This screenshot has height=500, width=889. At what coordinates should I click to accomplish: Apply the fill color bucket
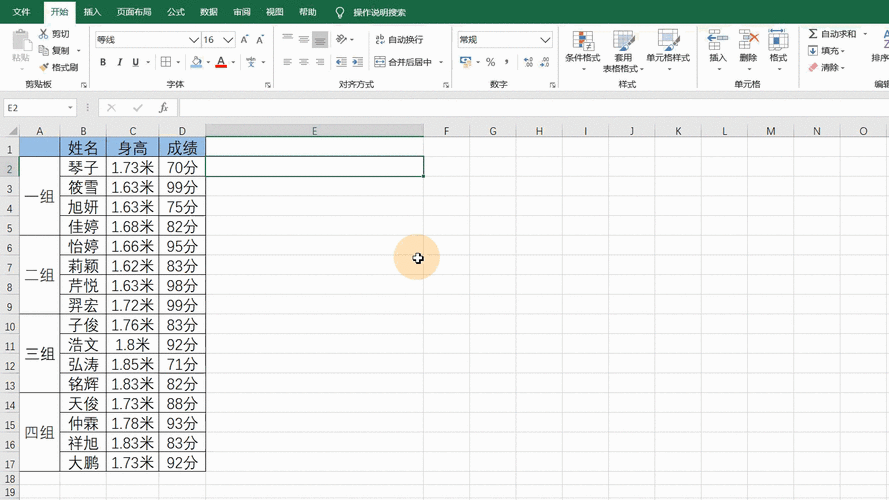[x=196, y=62]
